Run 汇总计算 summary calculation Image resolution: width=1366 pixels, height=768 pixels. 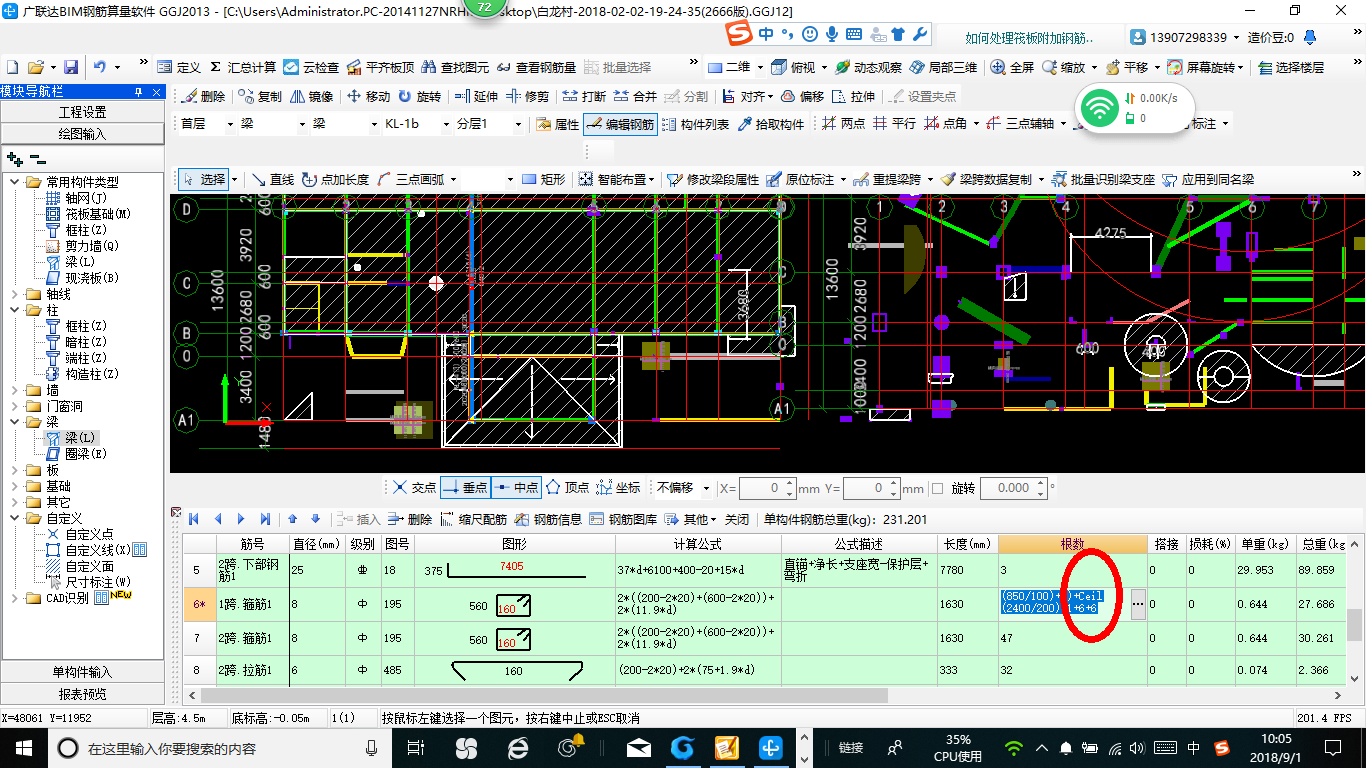pos(242,67)
